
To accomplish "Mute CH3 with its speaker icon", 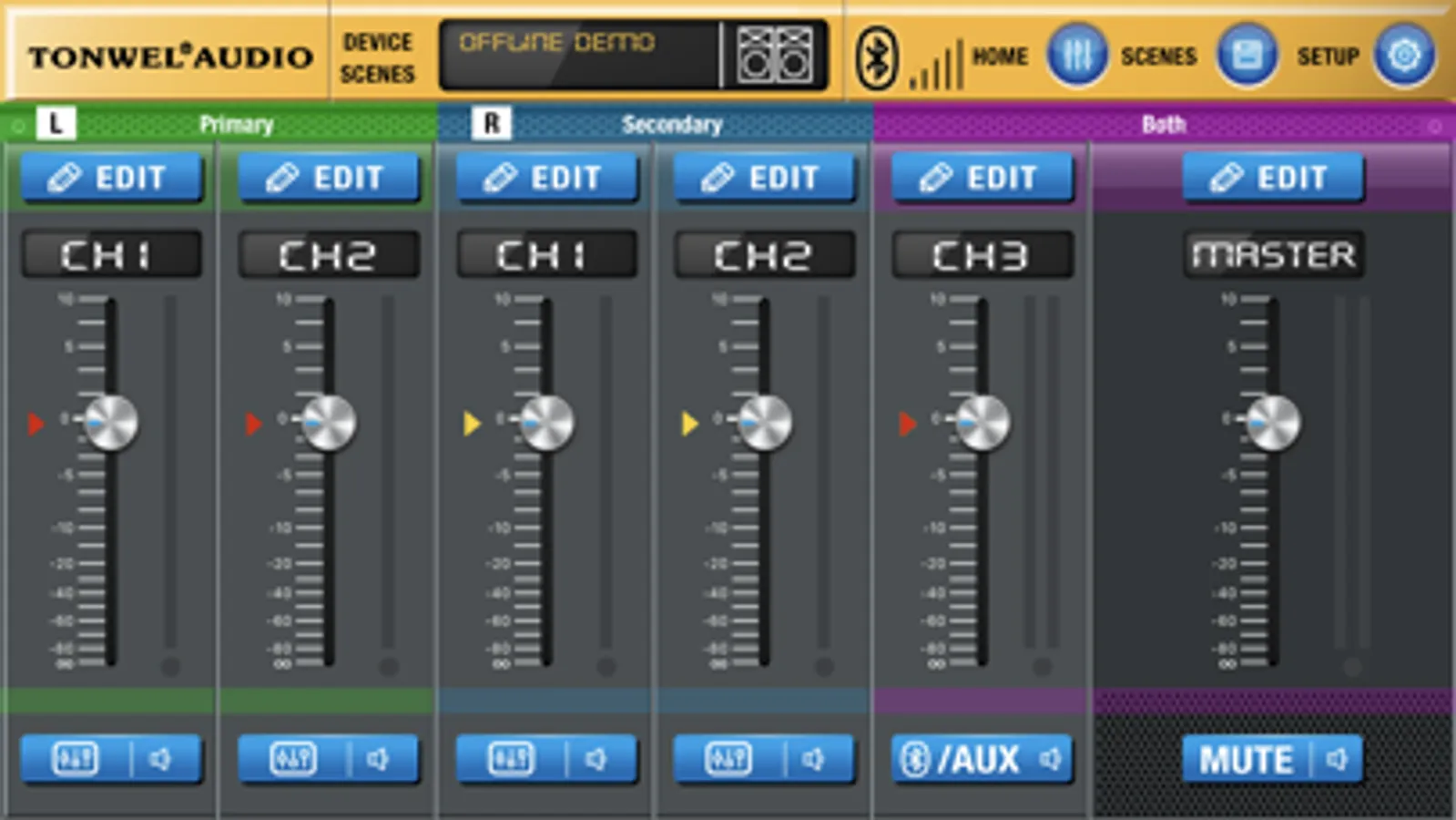I will (1052, 759).
